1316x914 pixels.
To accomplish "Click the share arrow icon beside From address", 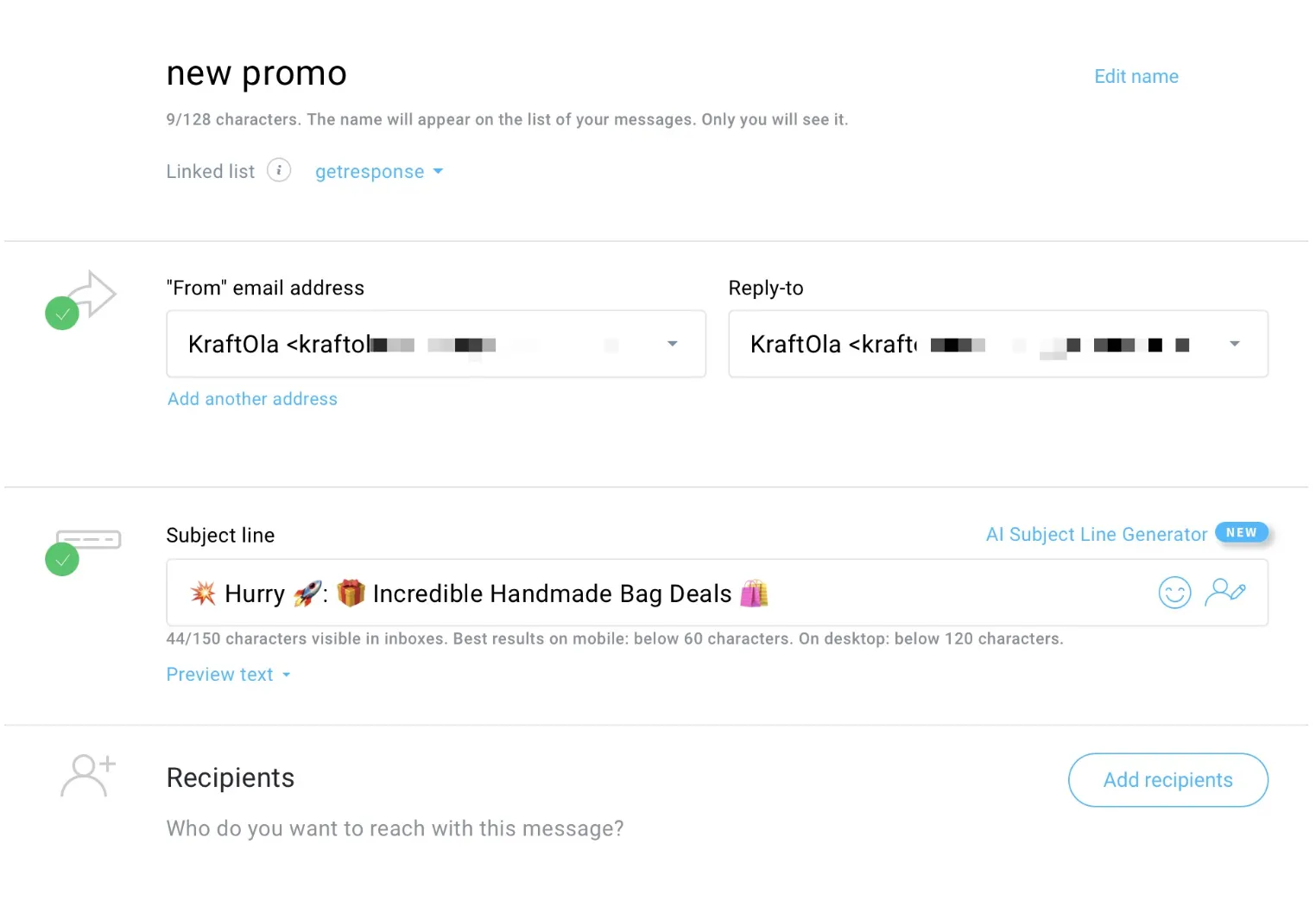I will pyautogui.click(x=93, y=294).
